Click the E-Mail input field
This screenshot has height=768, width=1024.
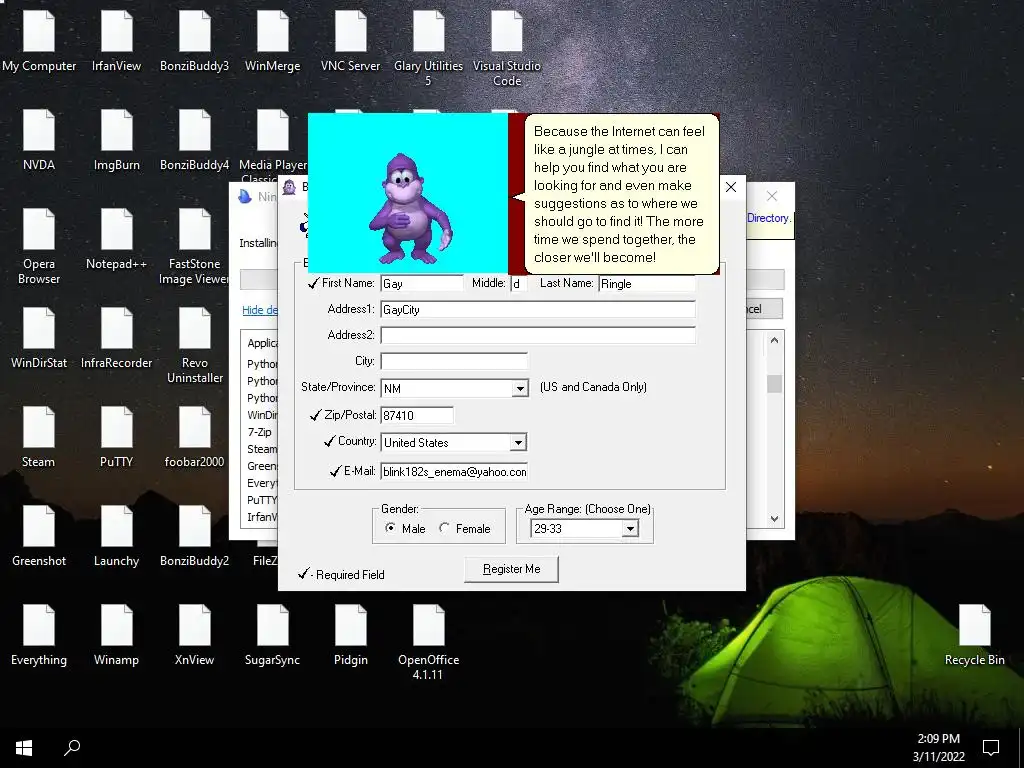454,472
